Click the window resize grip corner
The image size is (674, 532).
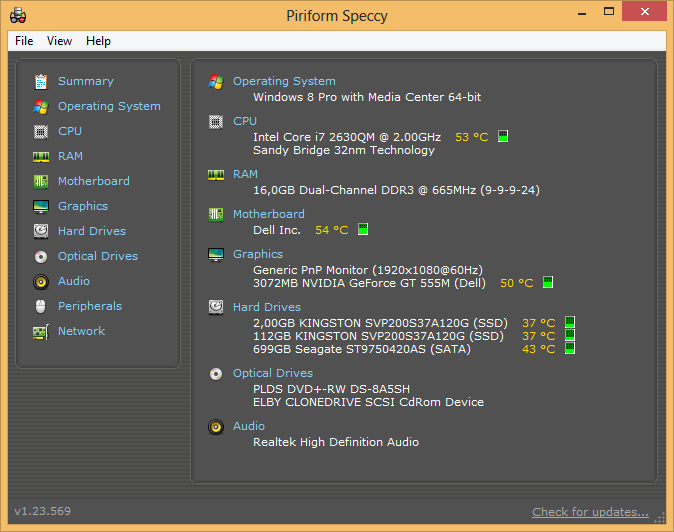660,519
